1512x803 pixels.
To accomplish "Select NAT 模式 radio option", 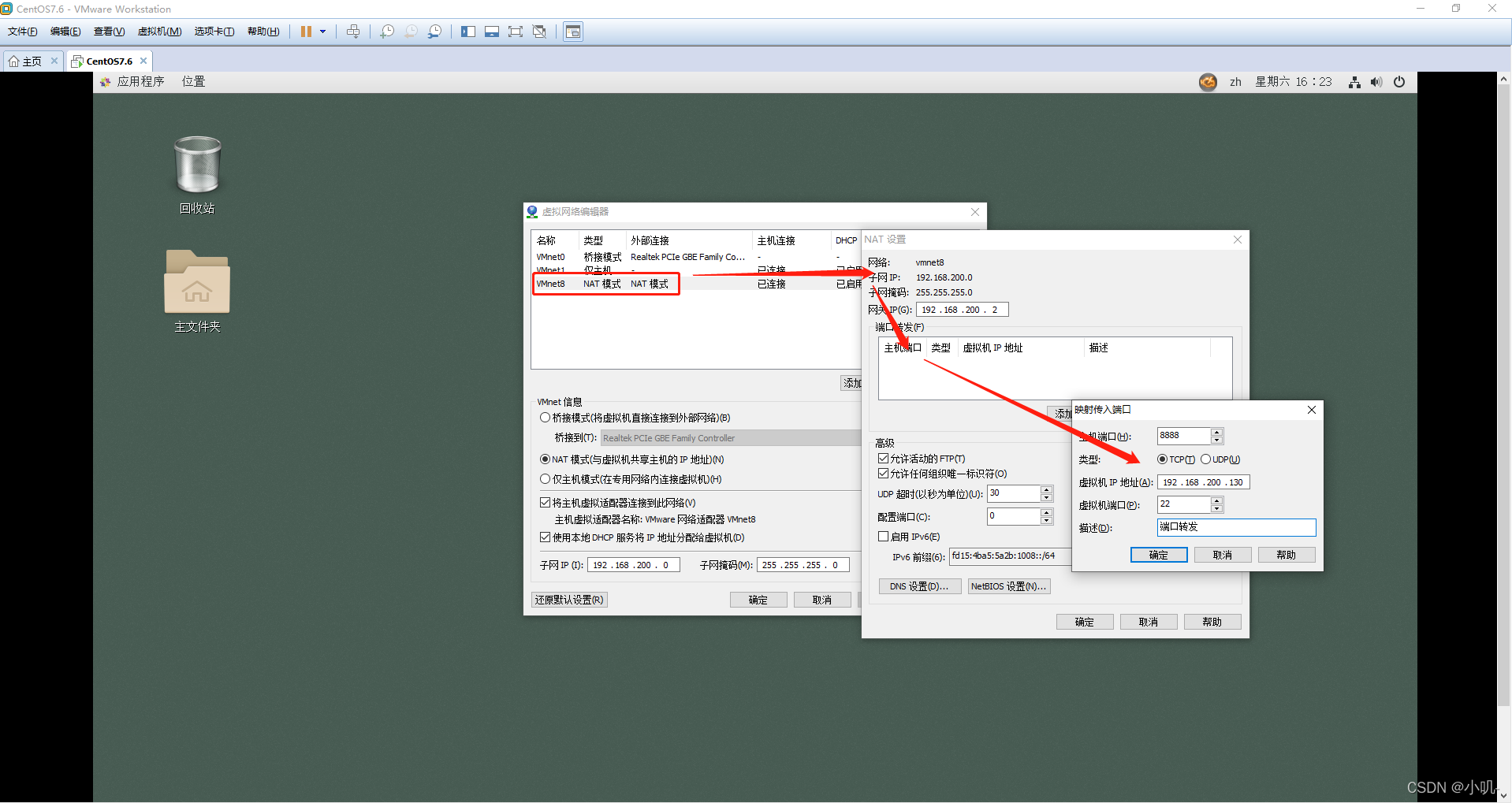I will tap(545, 459).
